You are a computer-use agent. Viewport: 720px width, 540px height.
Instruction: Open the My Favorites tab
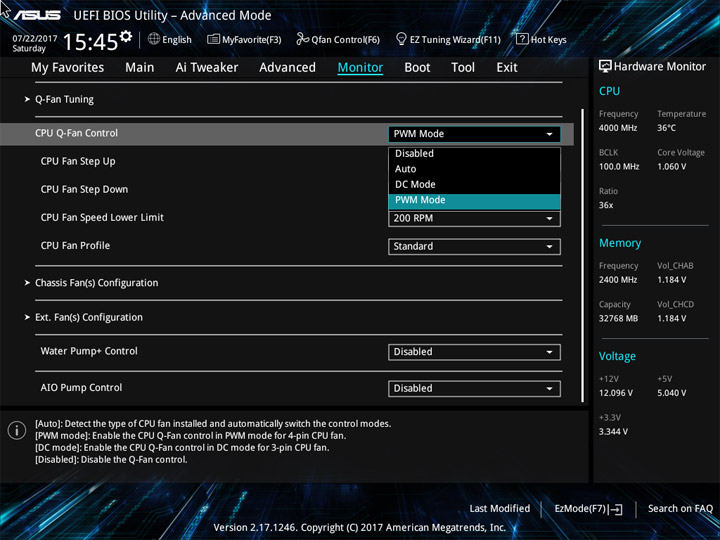pyautogui.click(x=68, y=68)
